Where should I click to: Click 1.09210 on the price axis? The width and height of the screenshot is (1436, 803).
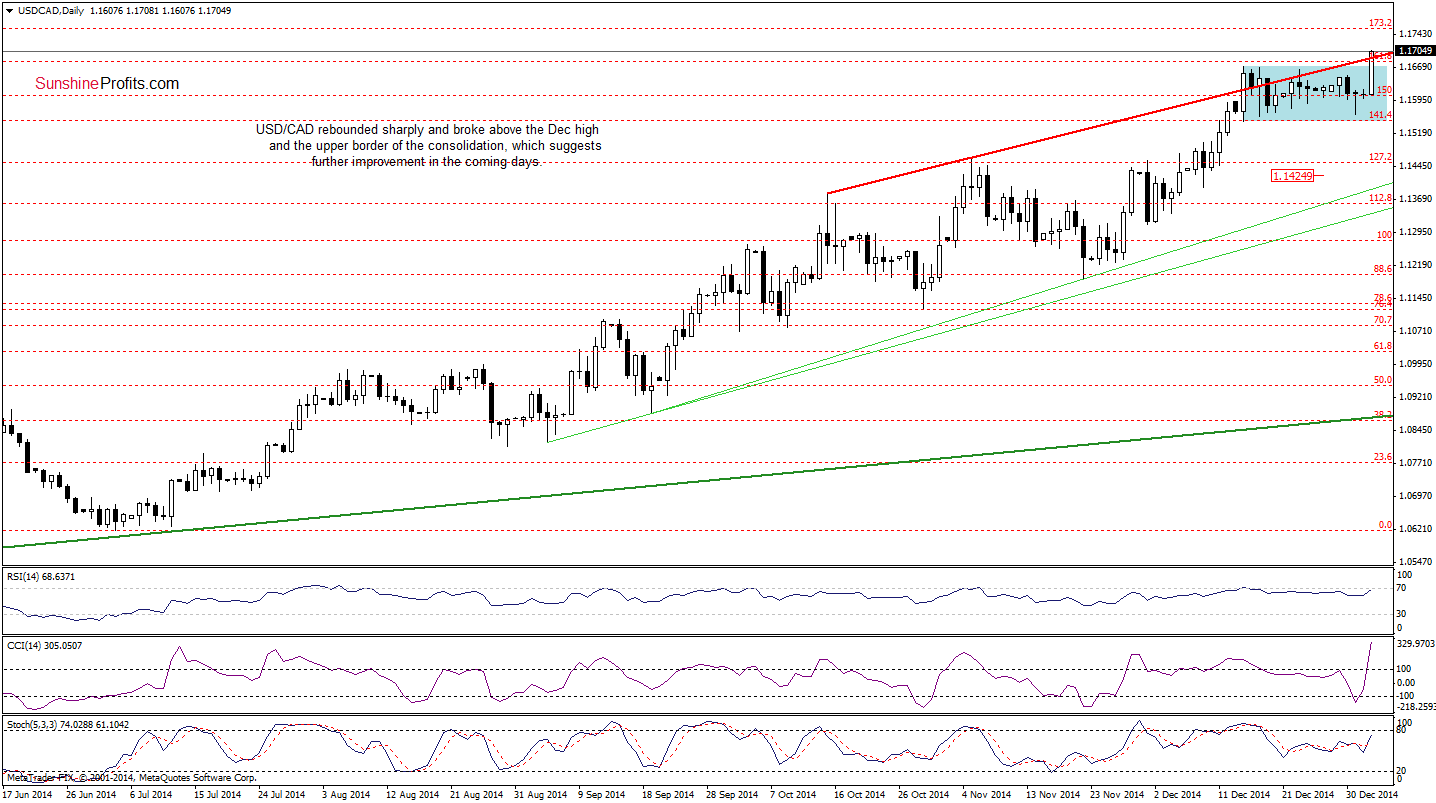pyautogui.click(x=1416, y=397)
